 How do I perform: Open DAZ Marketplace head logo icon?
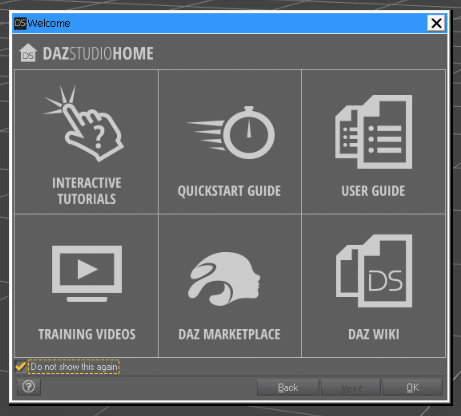click(x=224, y=279)
